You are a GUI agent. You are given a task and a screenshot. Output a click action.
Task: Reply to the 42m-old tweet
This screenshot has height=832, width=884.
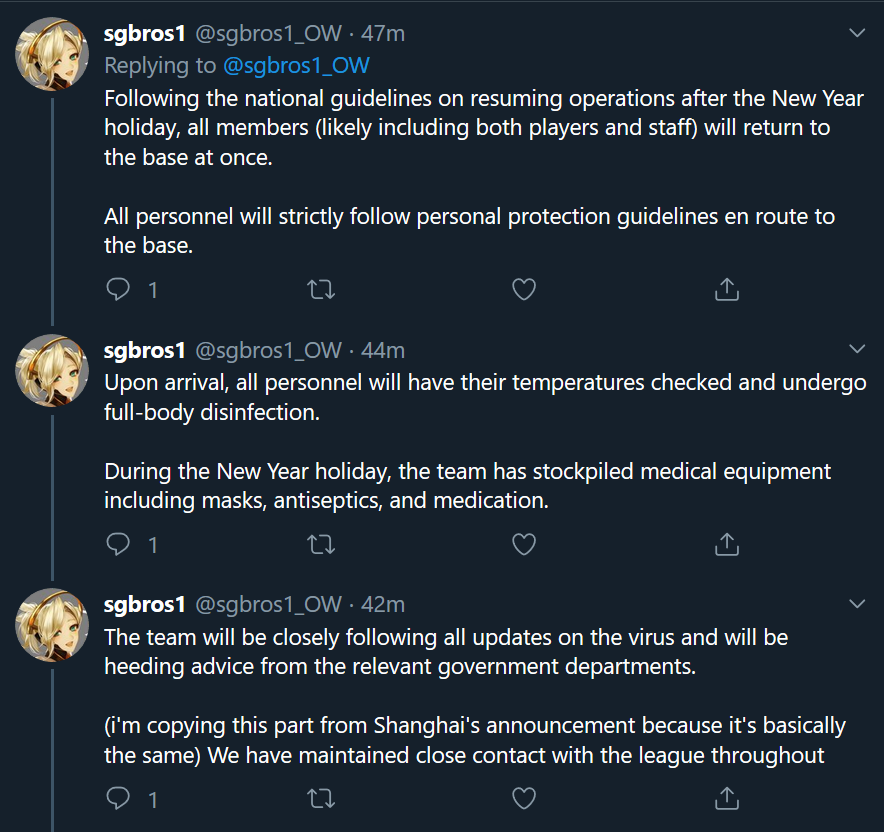click(119, 798)
